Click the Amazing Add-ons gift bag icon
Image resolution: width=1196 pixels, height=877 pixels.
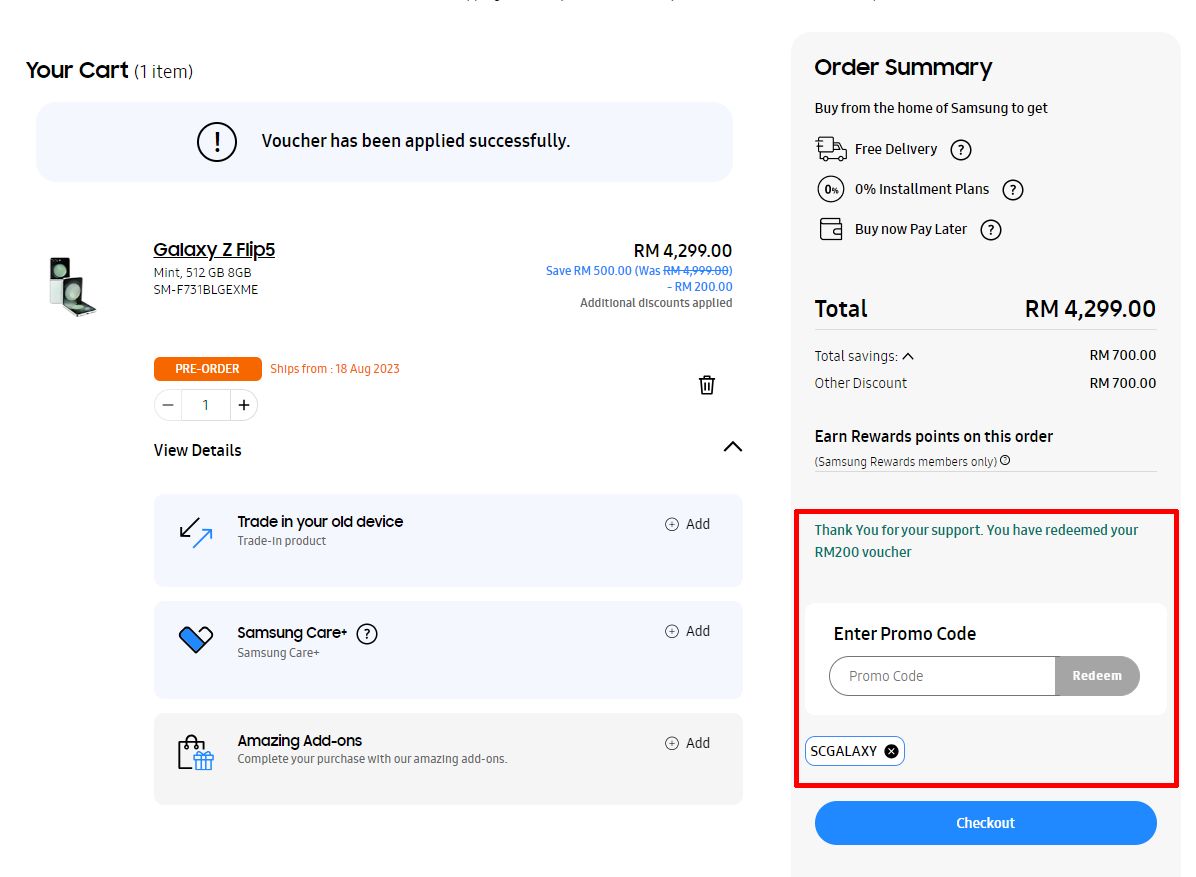(x=196, y=753)
